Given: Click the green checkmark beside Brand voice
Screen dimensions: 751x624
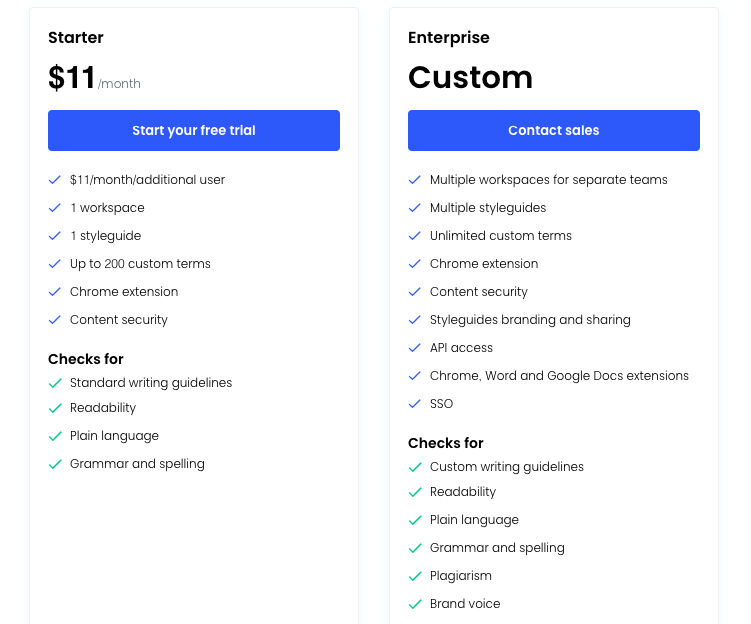Looking at the screenshot, I should tap(415, 604).
